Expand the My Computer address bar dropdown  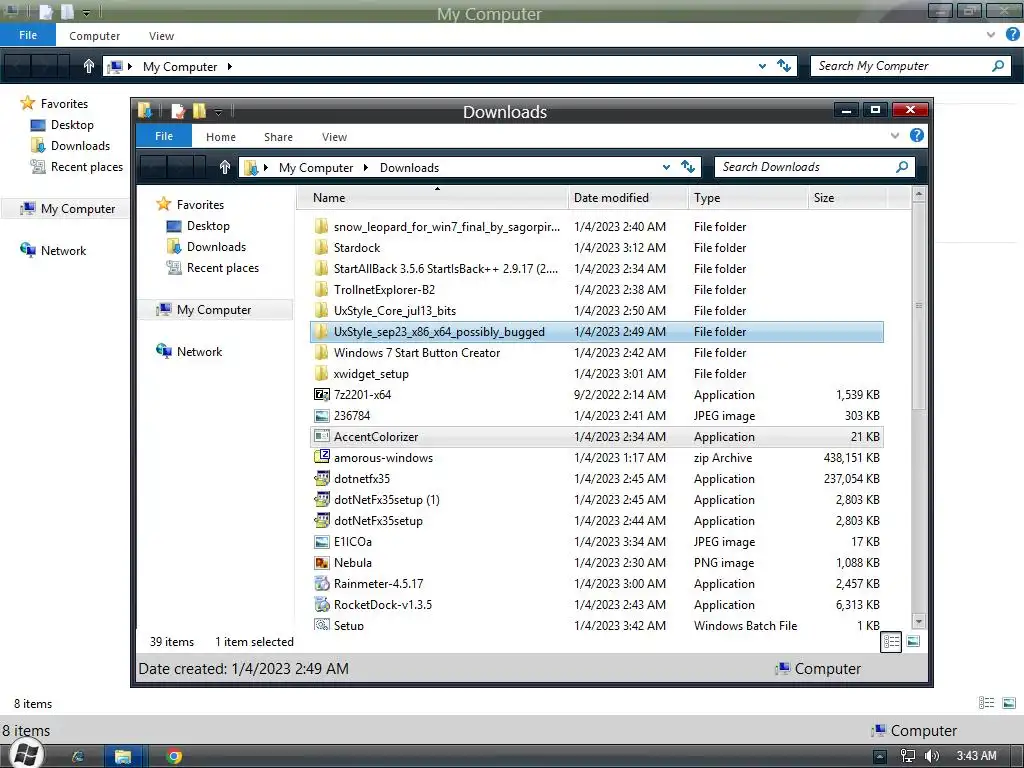click(x=762, y=66)
